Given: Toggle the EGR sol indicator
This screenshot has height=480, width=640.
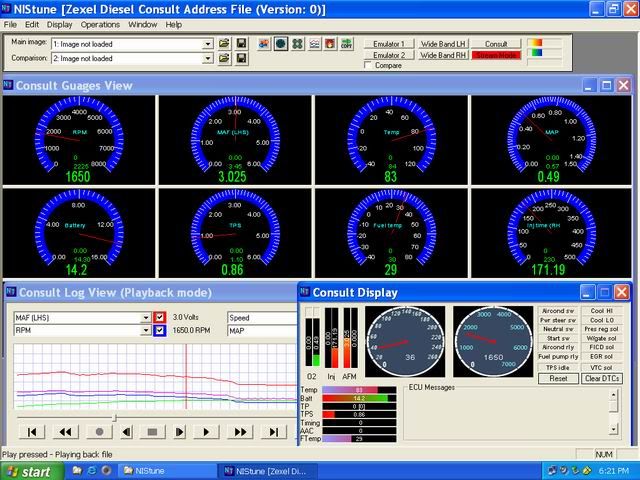Looking at the screenshot, I should tap(602, 356).
